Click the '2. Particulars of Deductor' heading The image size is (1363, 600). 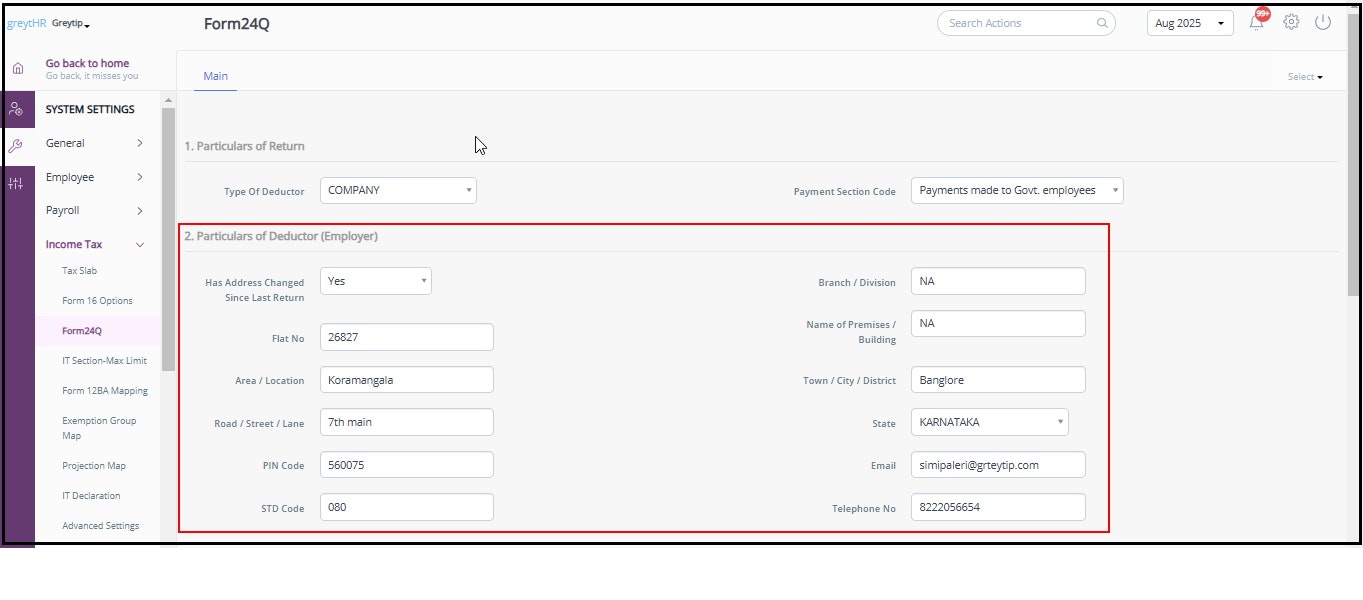[281, 236]
